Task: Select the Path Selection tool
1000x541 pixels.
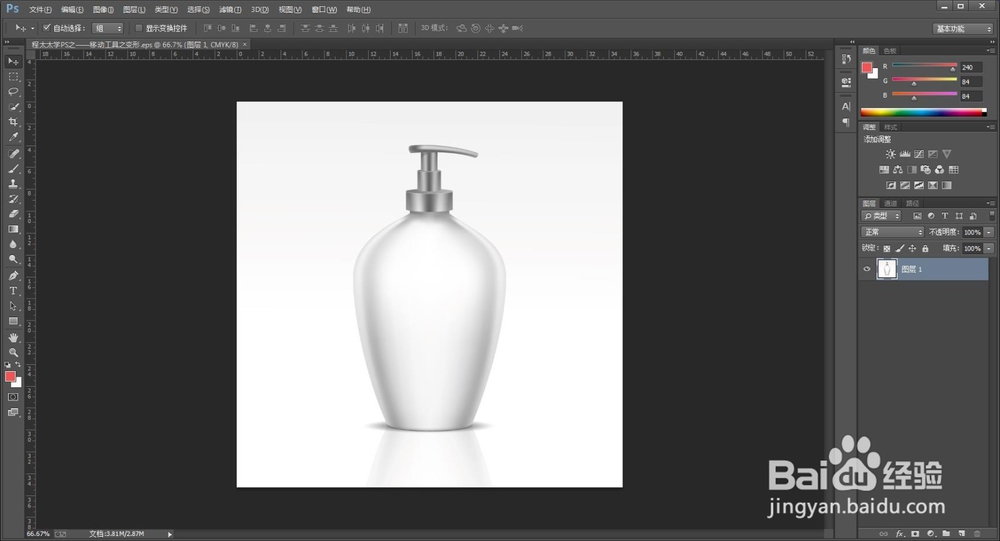Action: 13,306
